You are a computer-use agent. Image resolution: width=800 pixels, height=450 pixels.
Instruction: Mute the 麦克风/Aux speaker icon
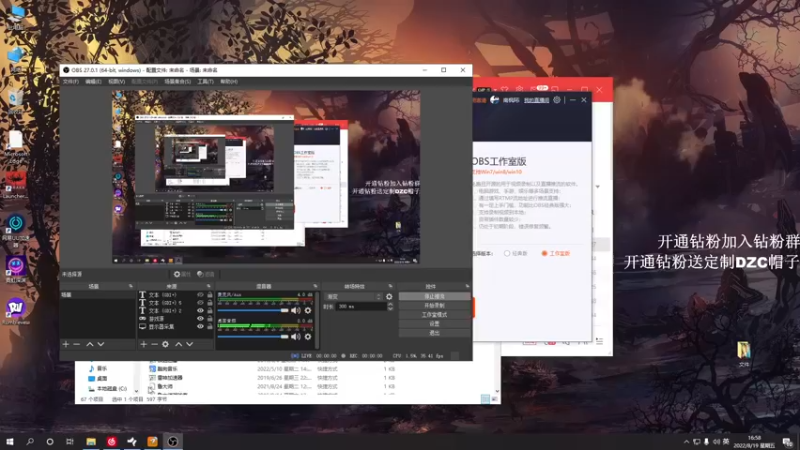(295, 310)
